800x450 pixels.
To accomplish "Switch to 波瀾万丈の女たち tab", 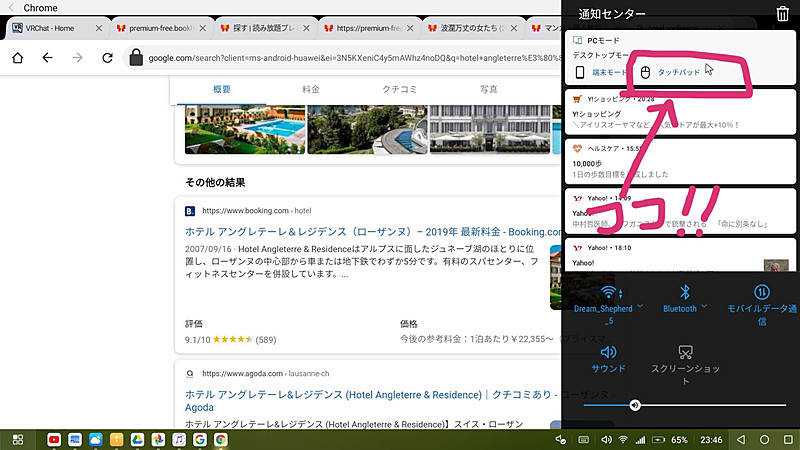I will pos(472,28).
